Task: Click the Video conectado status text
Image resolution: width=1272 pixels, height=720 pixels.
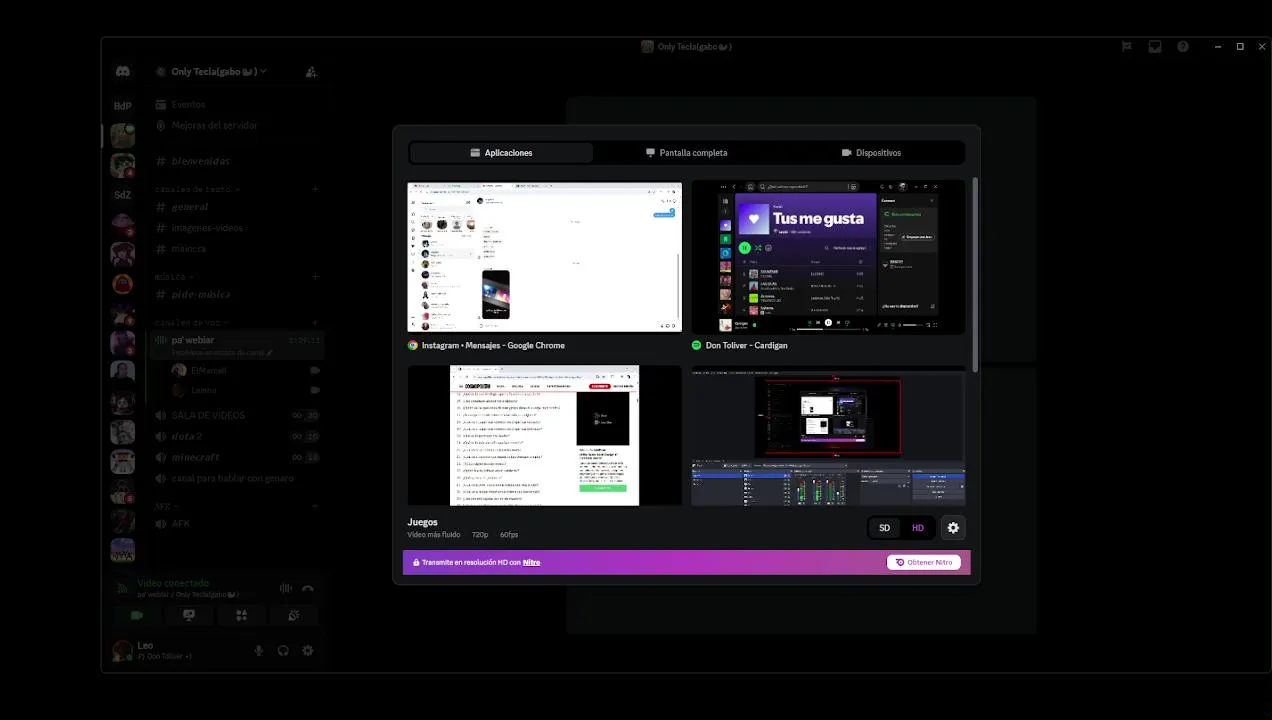Action: click(x=173, y=583)
